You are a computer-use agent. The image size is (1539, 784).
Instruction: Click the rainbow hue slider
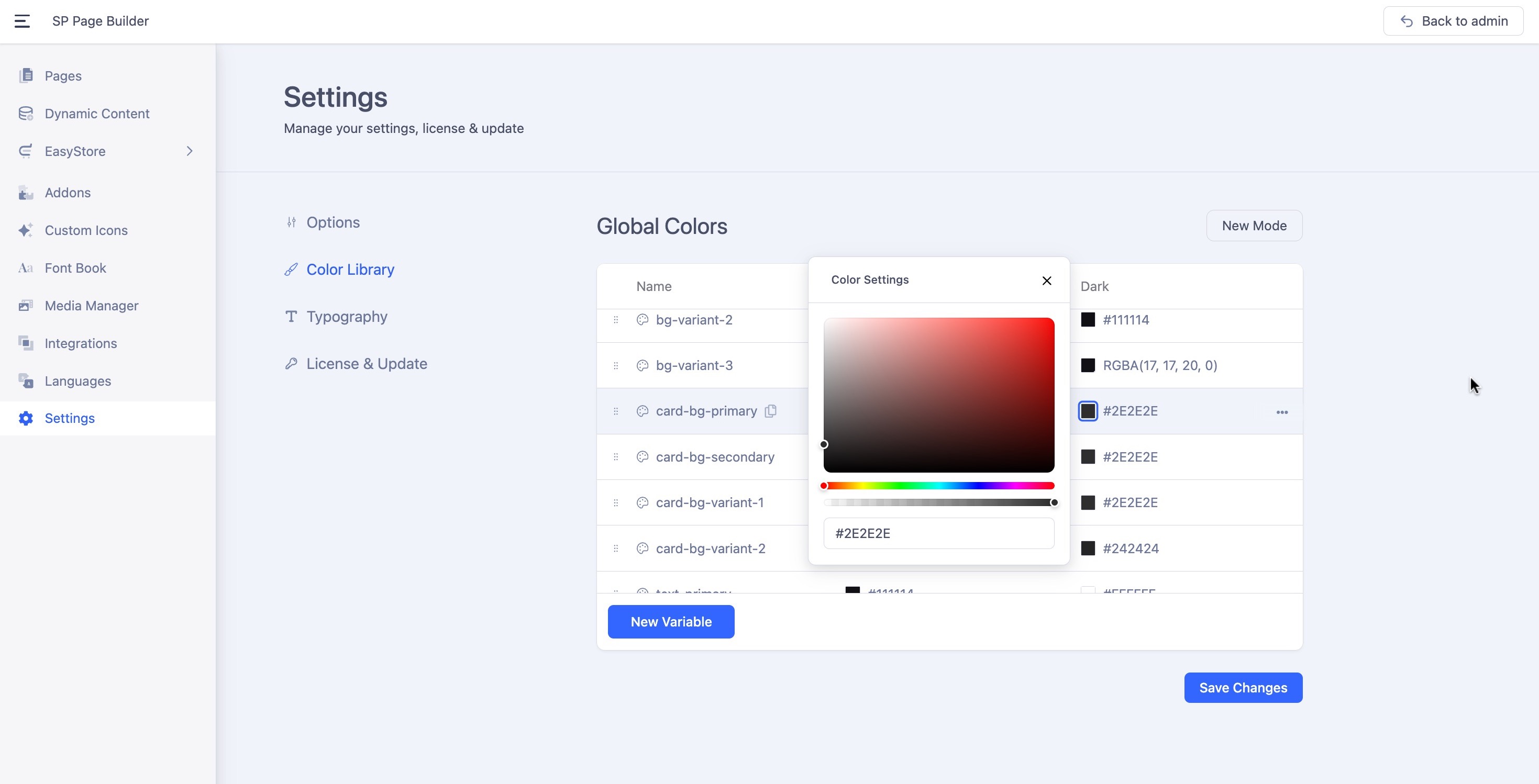pos(938,486)
